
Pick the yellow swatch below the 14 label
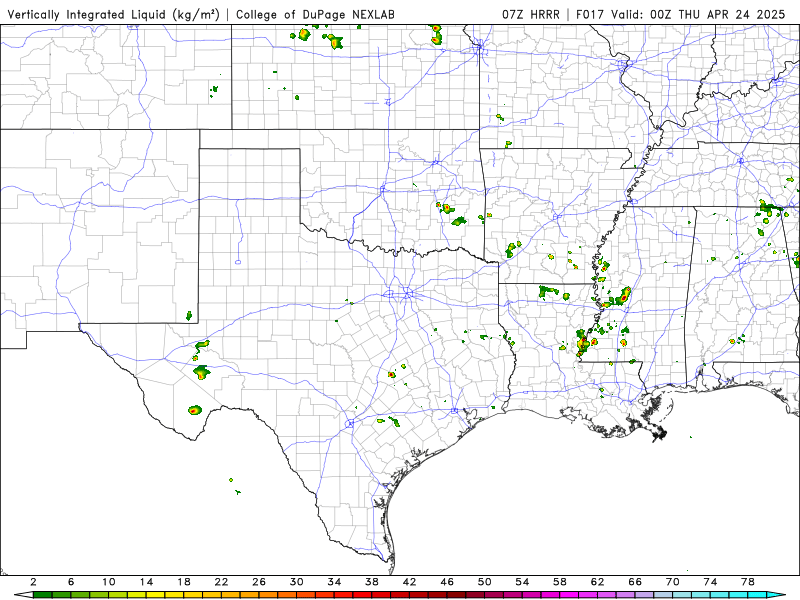156,595
